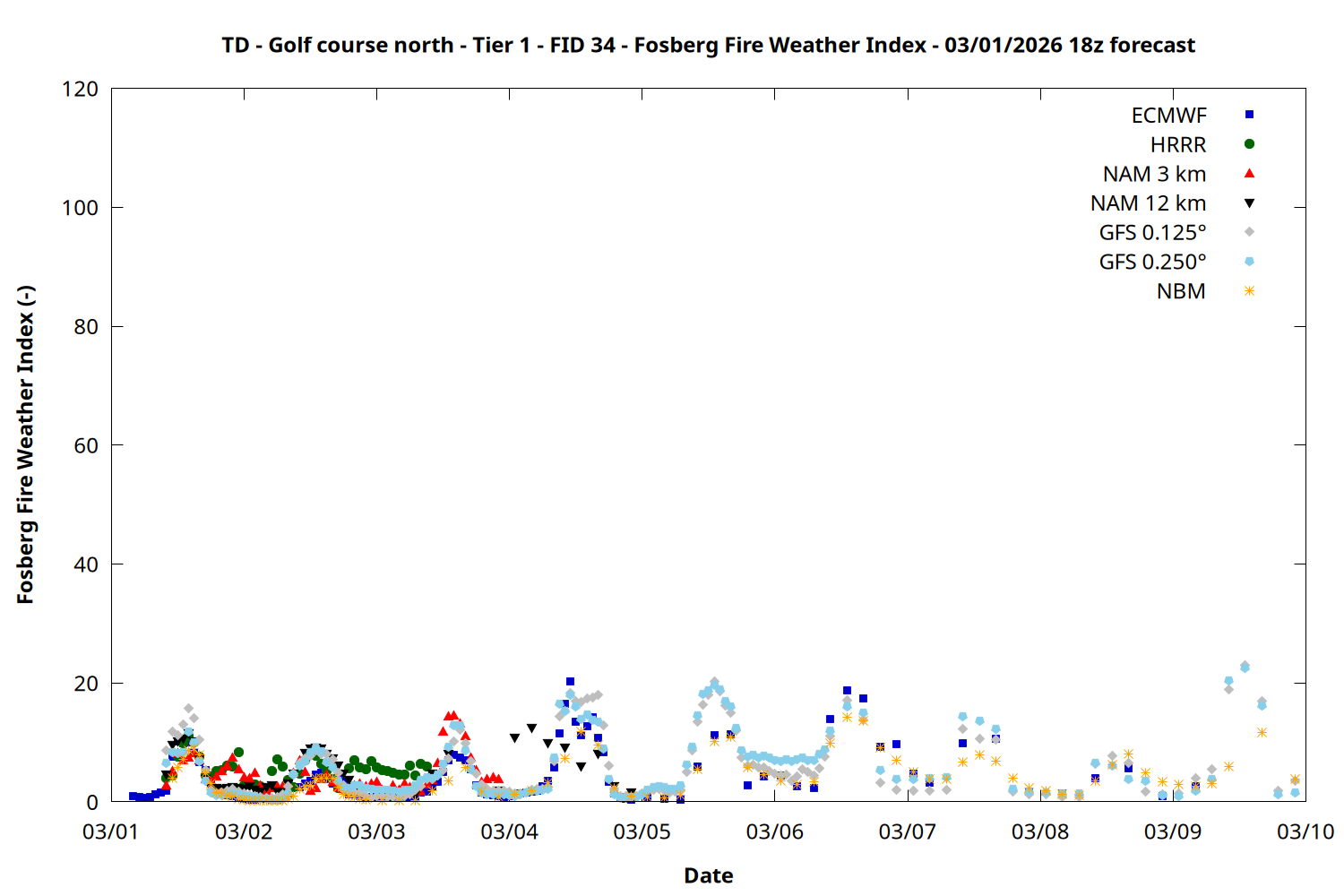This screenshot has height=896, width=1344.
Task: Click the HRRR legend text
Action: point(1178,145)
